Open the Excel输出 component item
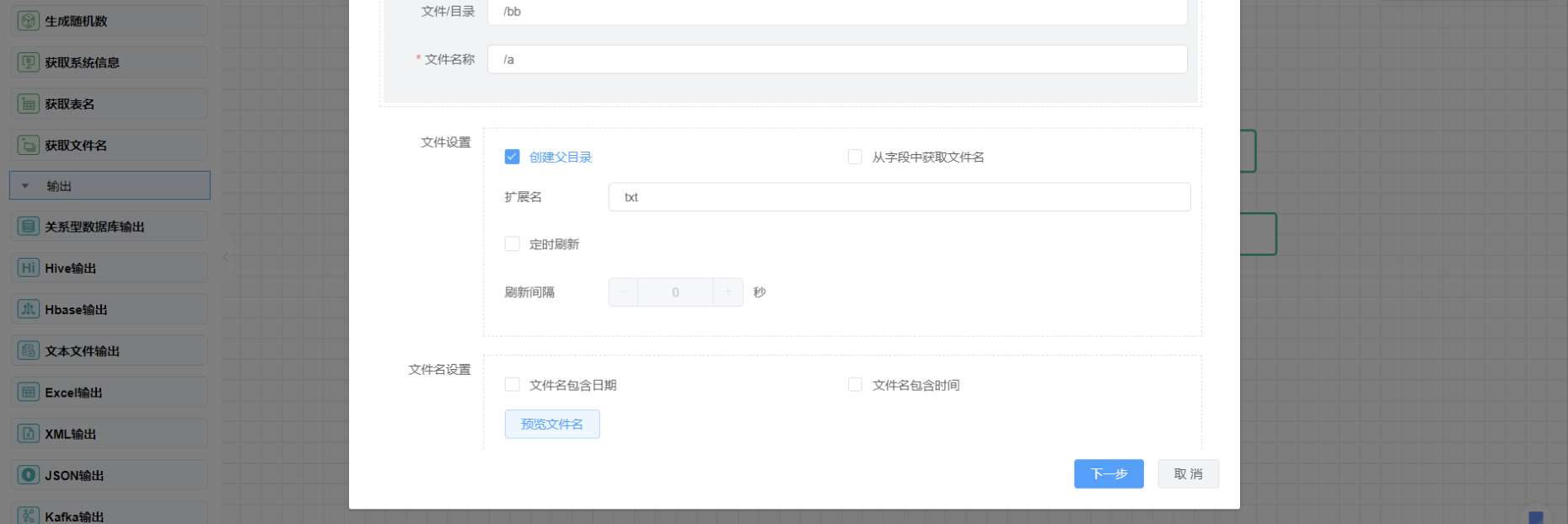Image resolution: width=1568 pixels, height=524 pixels. pos(110,393)
